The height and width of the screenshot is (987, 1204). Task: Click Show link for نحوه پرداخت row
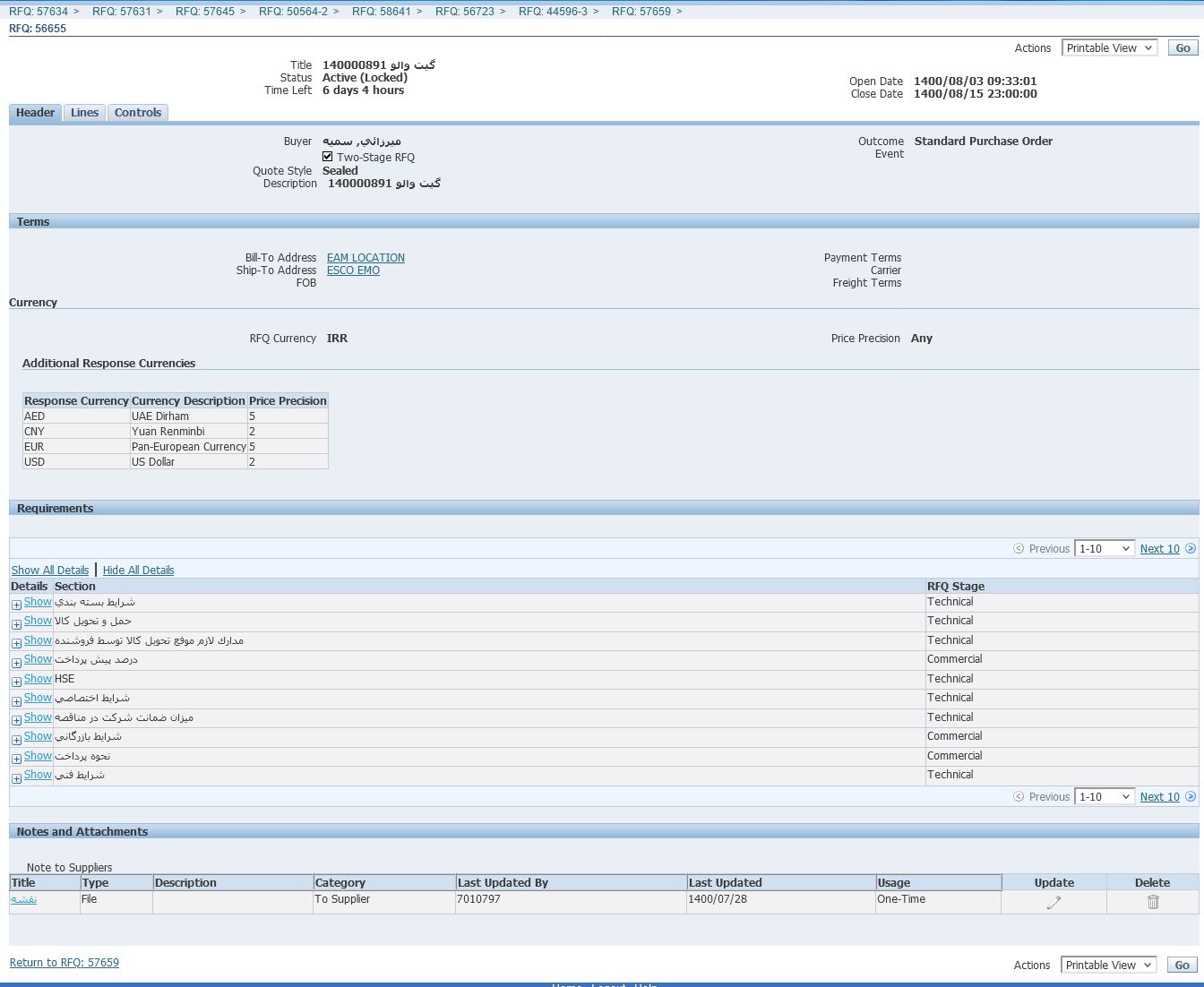tap(38, 756)
